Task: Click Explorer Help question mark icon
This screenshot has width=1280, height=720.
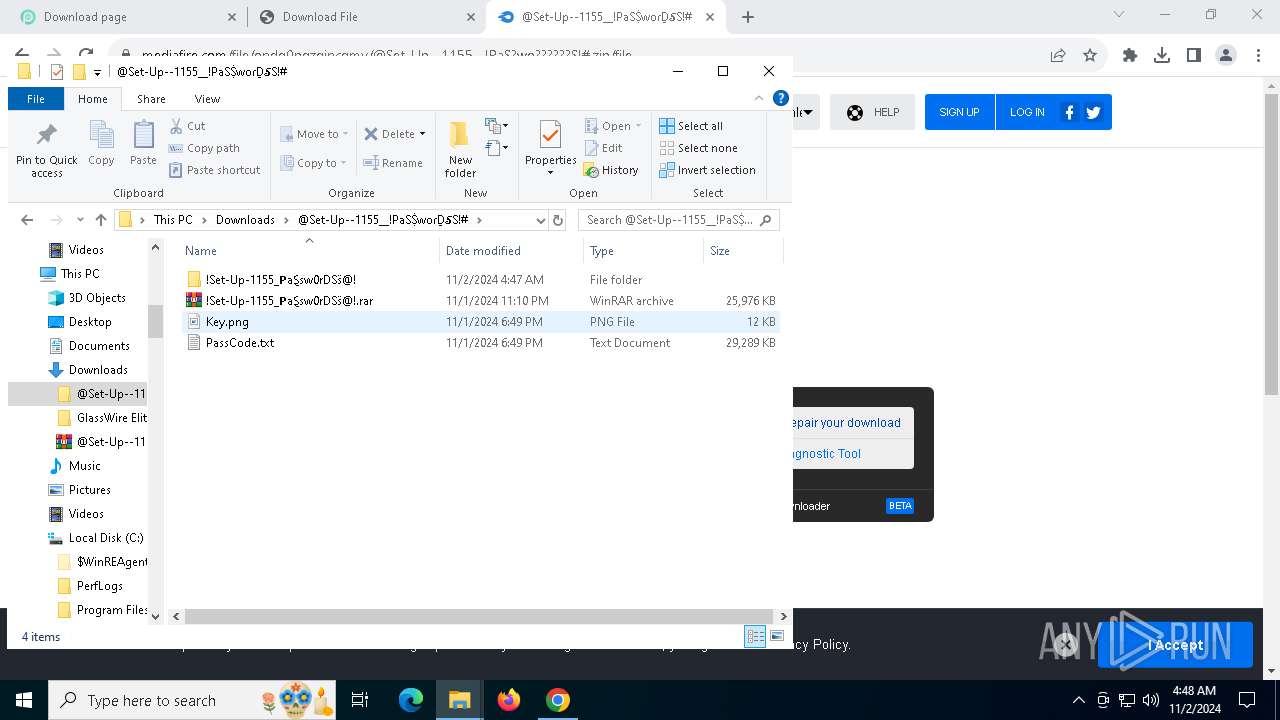Action: (x=781, y=98)
